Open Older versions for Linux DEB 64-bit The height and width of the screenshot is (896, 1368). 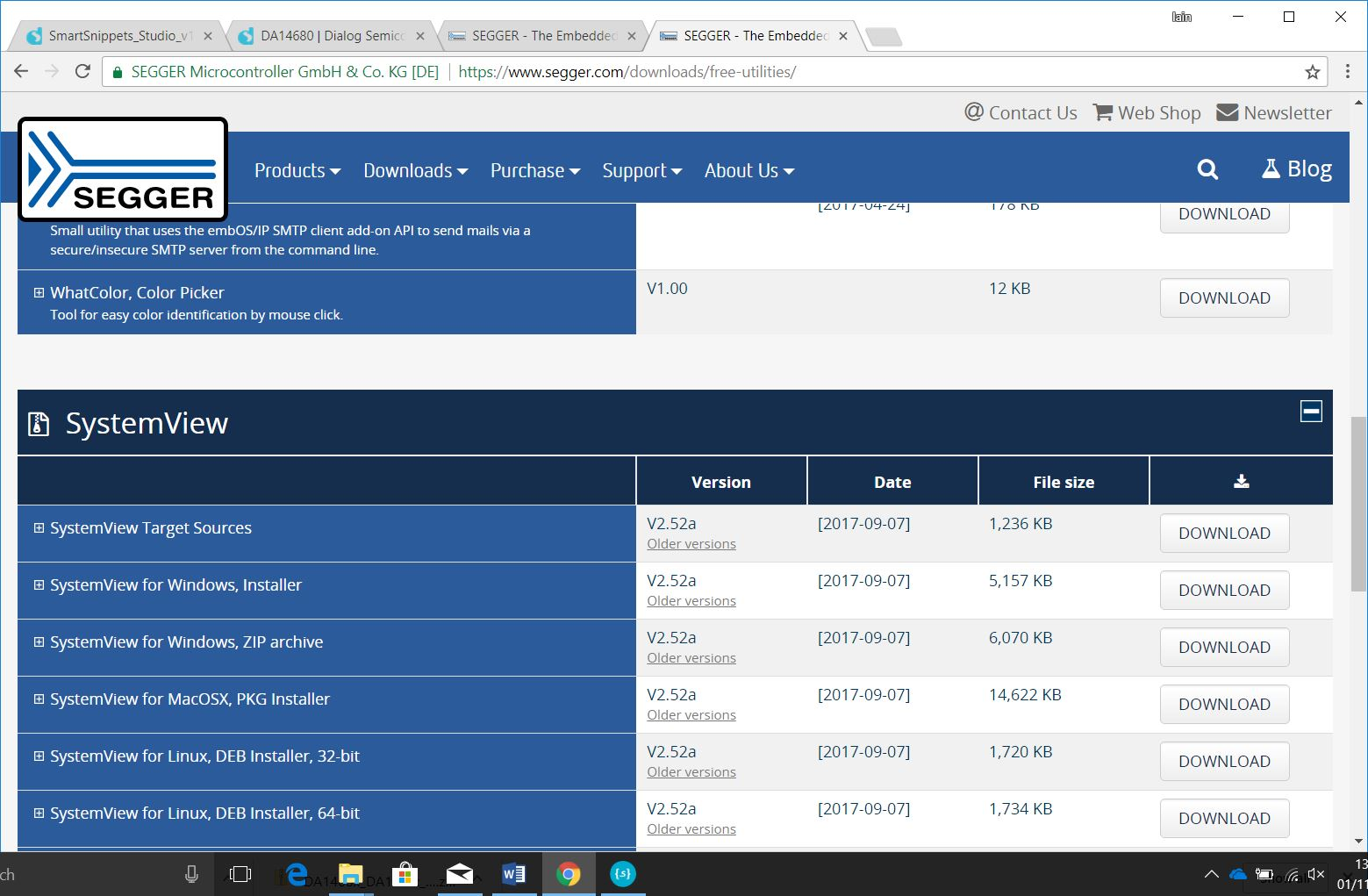691,829
